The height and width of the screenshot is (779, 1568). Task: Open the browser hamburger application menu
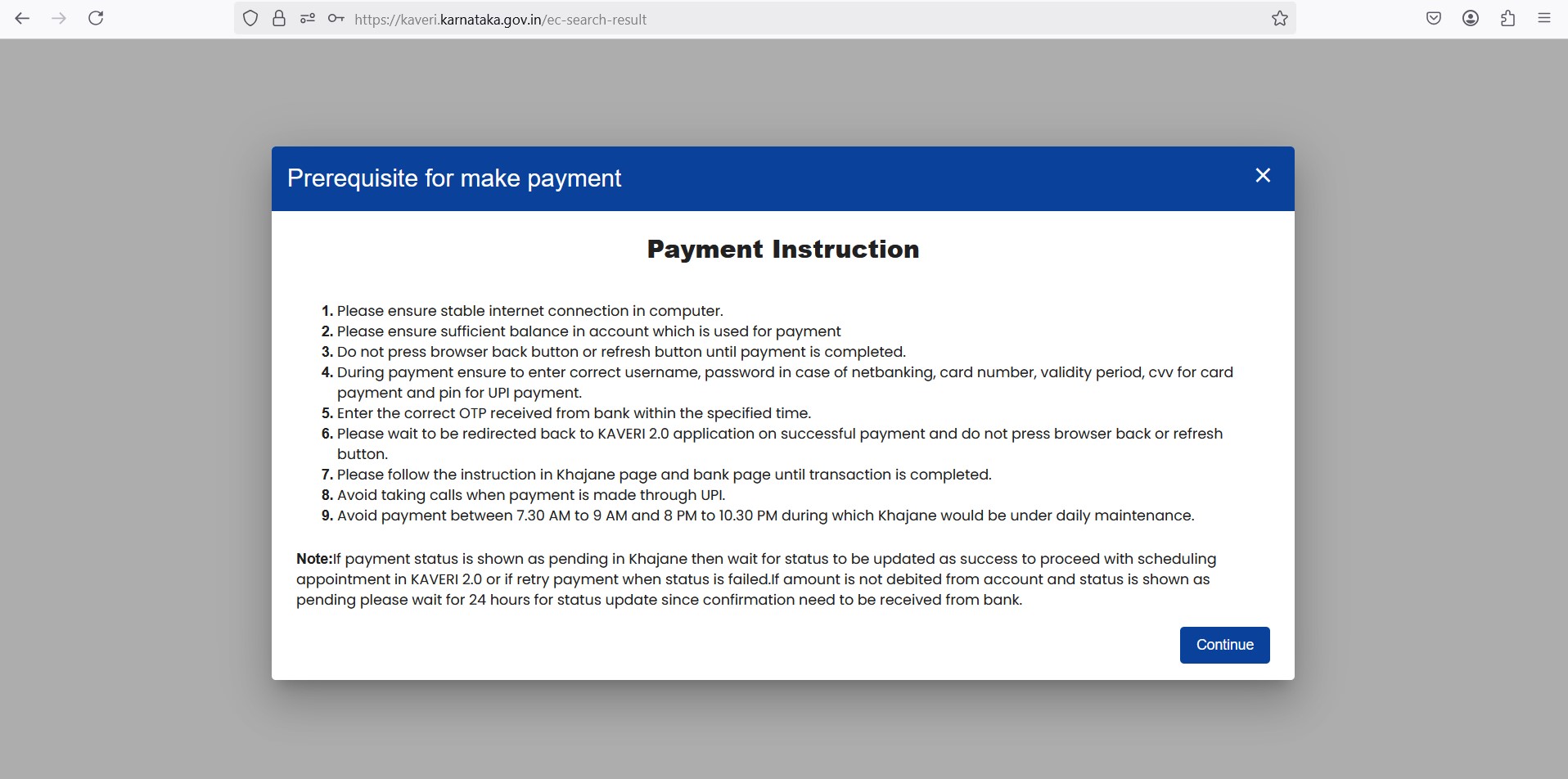pos(1544,18)
